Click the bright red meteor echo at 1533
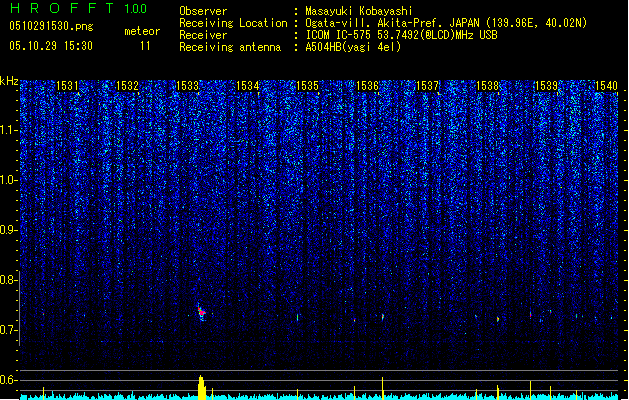 (201, 312)
